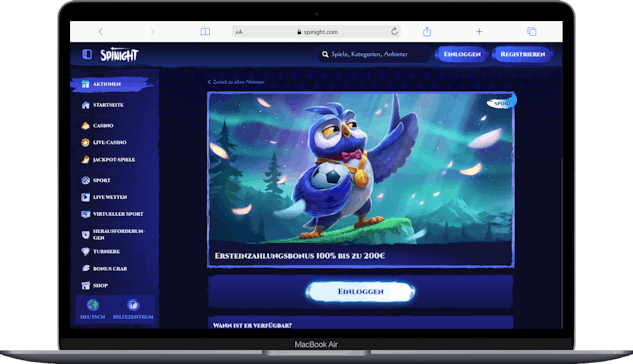Open the Herausforderungen label
This screenshot has height=364, width=633.
(119, 234)
